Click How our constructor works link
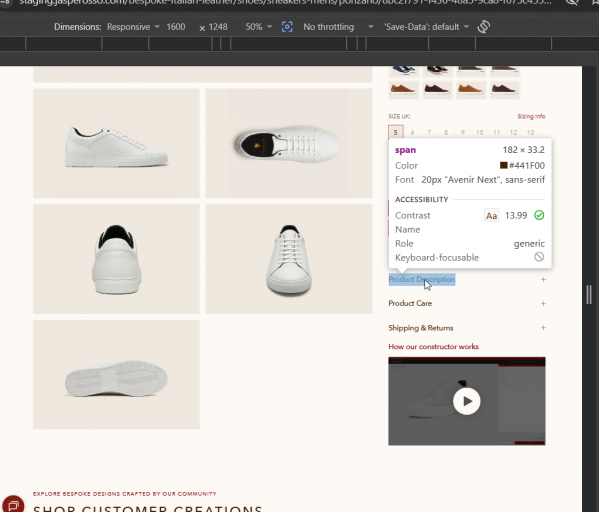The image size is (599, 512). click(433, 347)
